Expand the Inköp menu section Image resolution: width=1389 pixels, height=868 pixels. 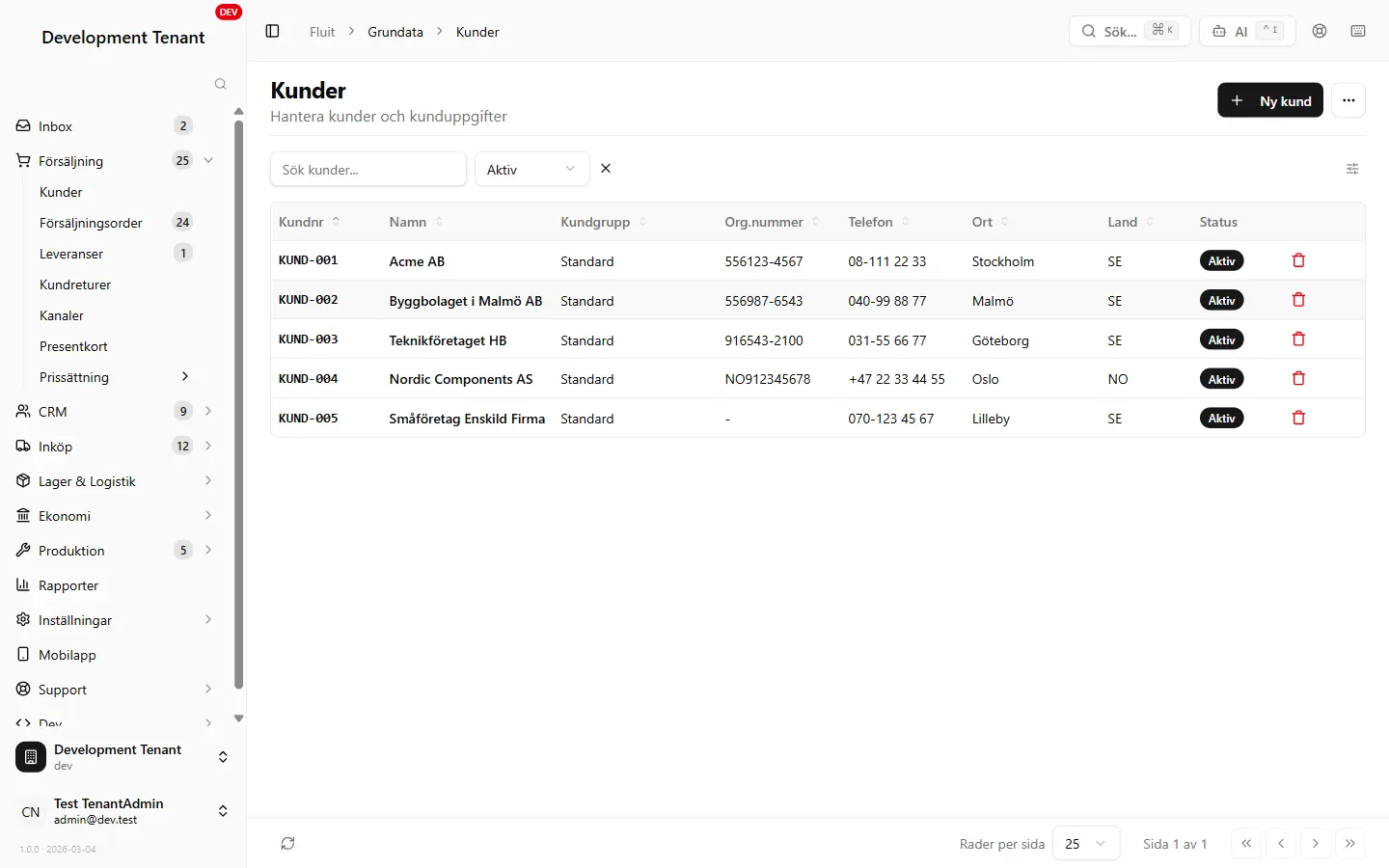208,446
